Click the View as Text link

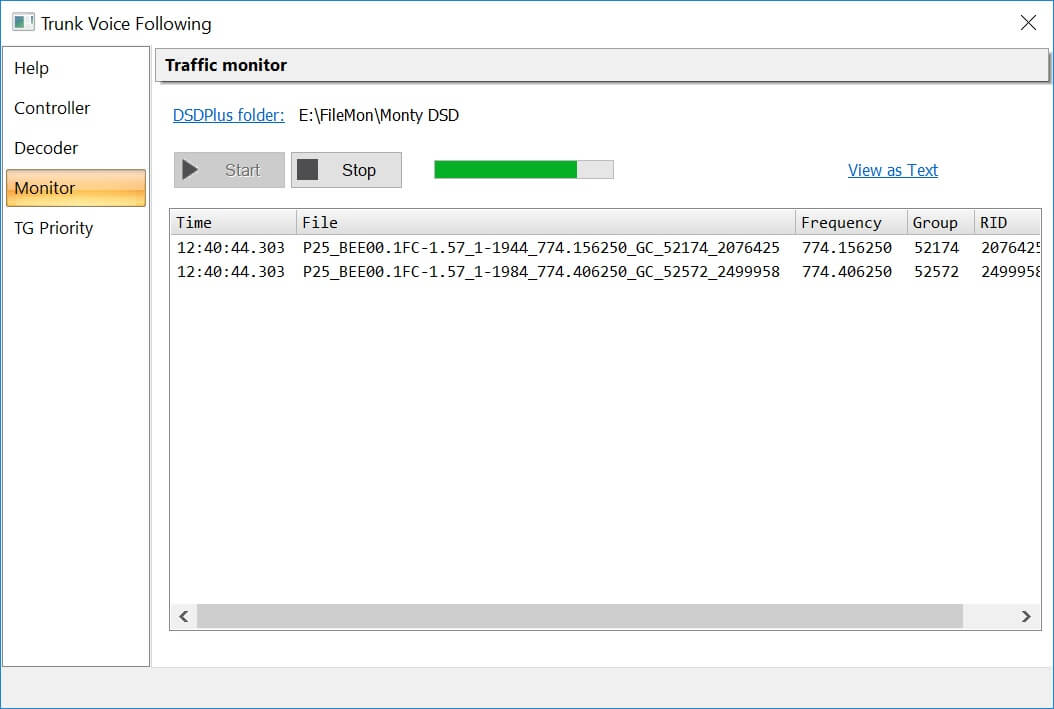pyautogui.click(x=892, y=170)
